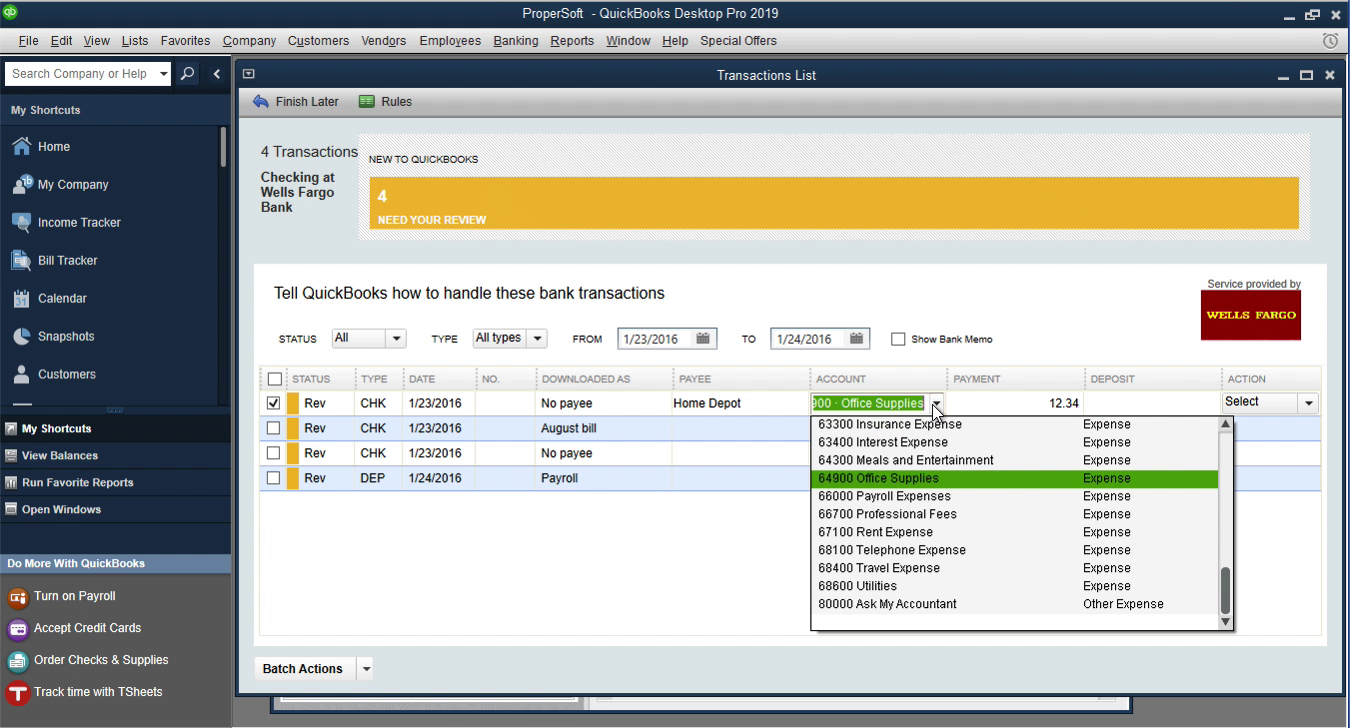The width and height of the screenshot is (1350, 728).
Task: Open the FROM date calendar picker
Action: (x=704, y=339)
